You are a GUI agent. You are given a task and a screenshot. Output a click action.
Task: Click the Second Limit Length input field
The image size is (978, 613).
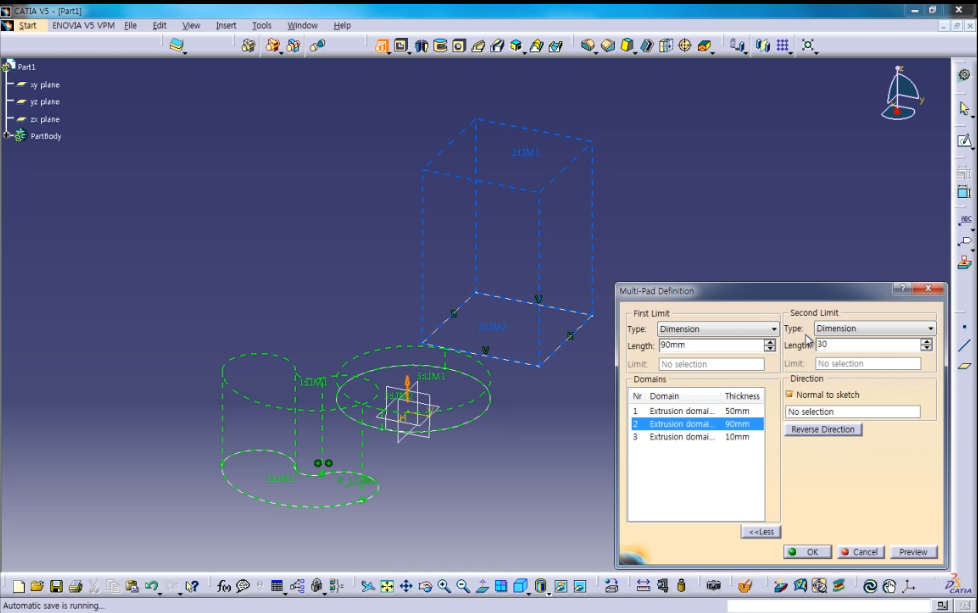[866, 345]
